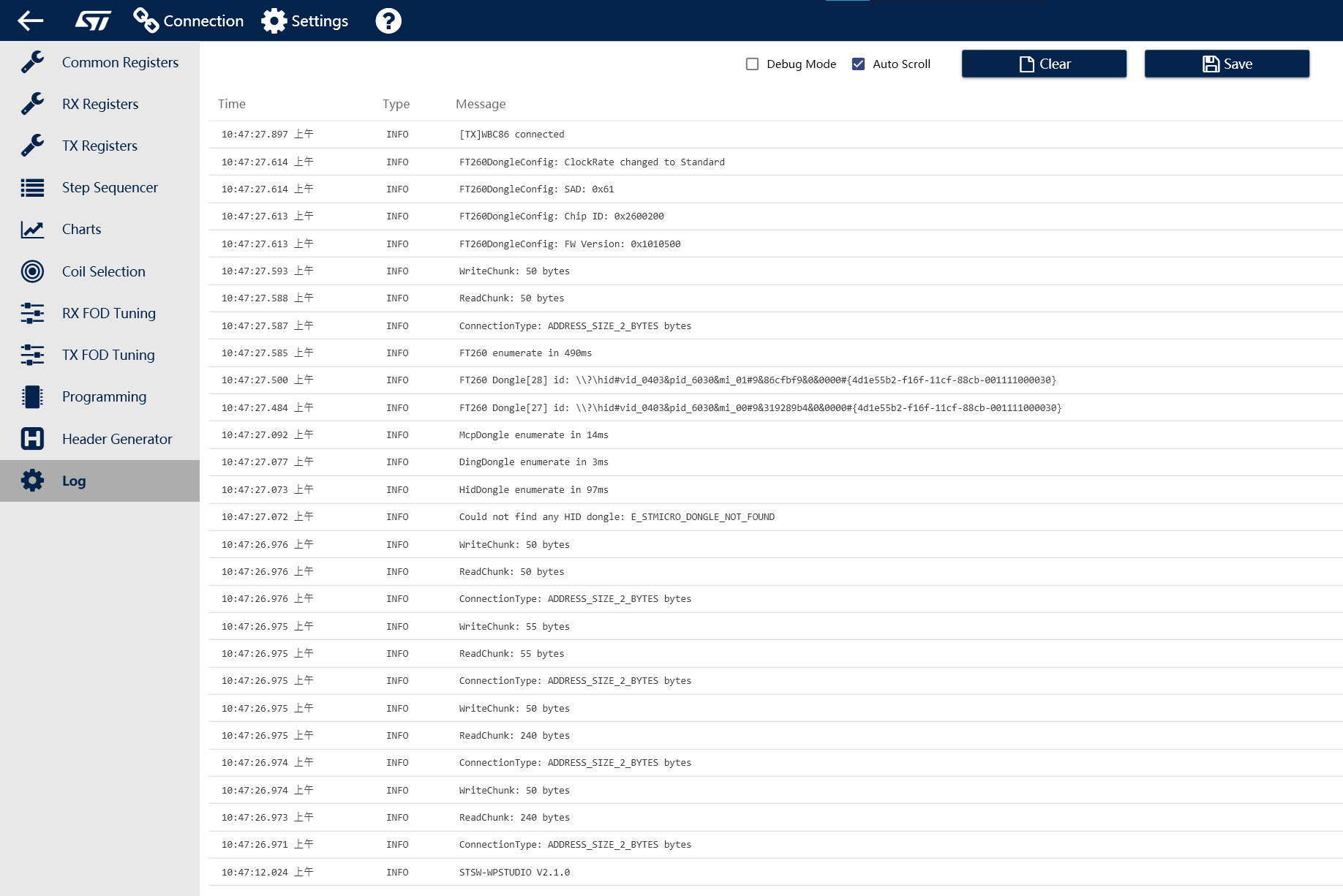The height and width of the screenshot is (896, 1343).
Task: Open RX FOD Tuning sliders icon
Action: (x=32, y=313)
